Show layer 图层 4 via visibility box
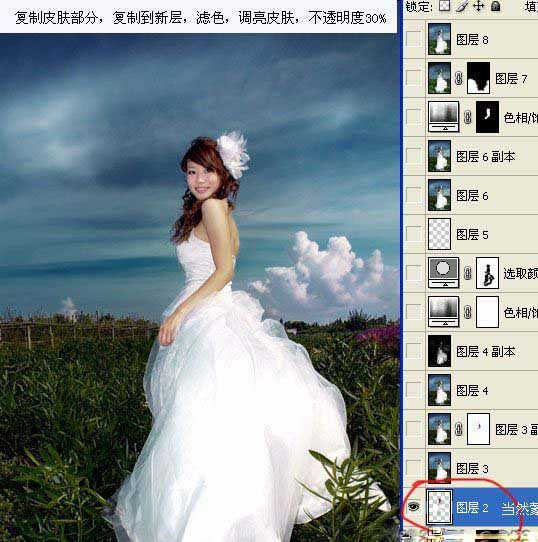Screen dimensions: 538x542 click(414, 390)
